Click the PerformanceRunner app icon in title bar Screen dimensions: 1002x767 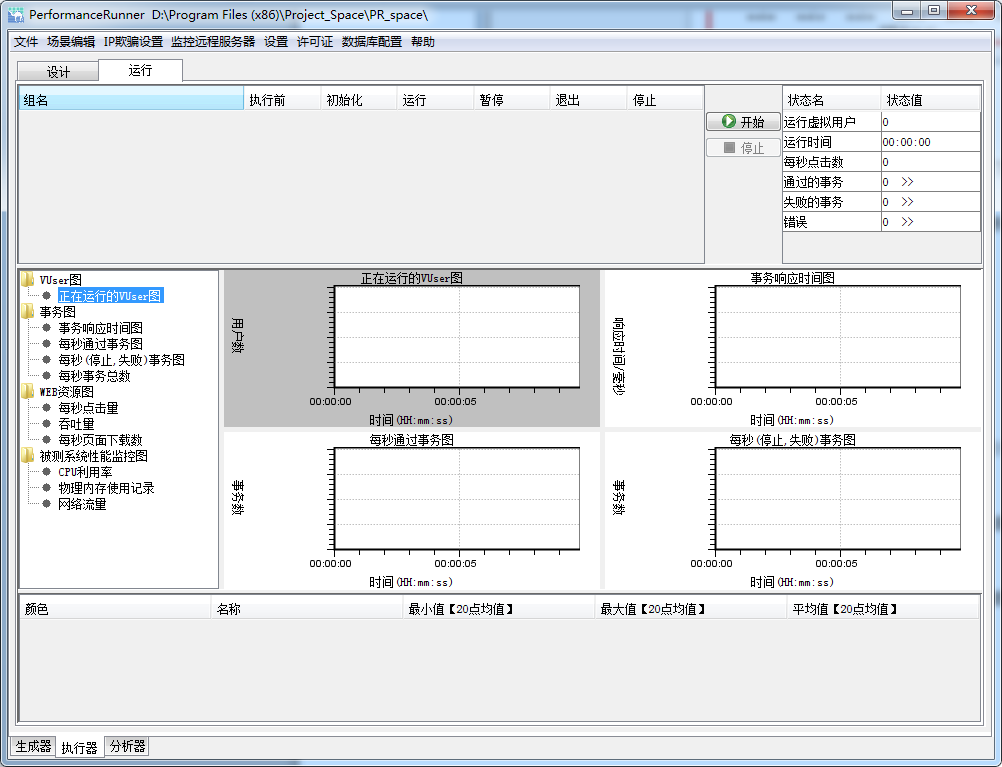tap(16, 14)
